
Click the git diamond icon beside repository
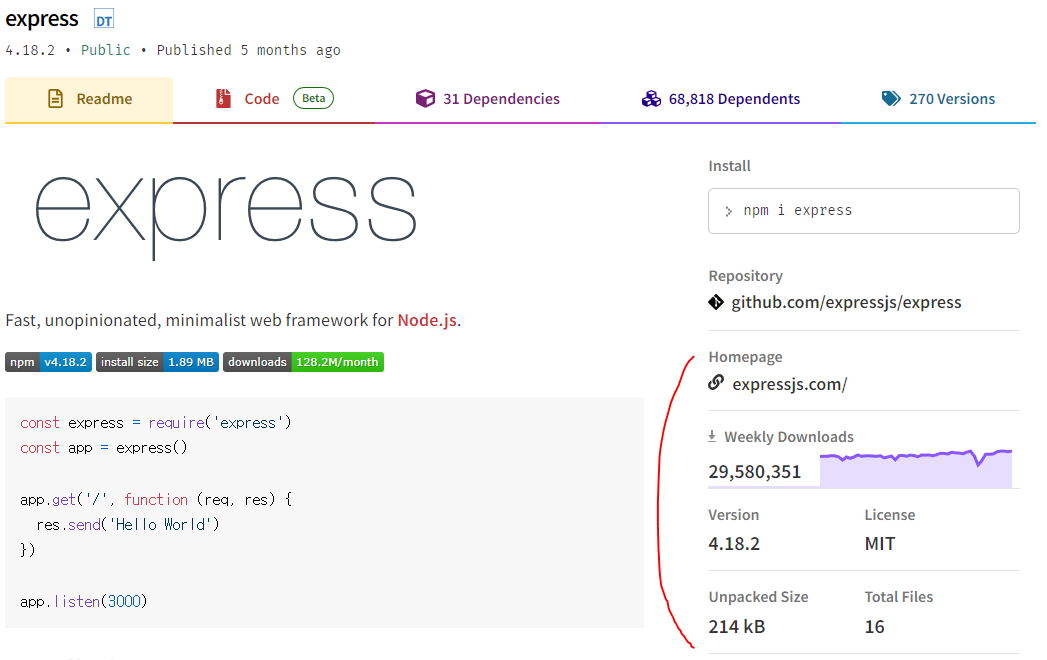716,303
